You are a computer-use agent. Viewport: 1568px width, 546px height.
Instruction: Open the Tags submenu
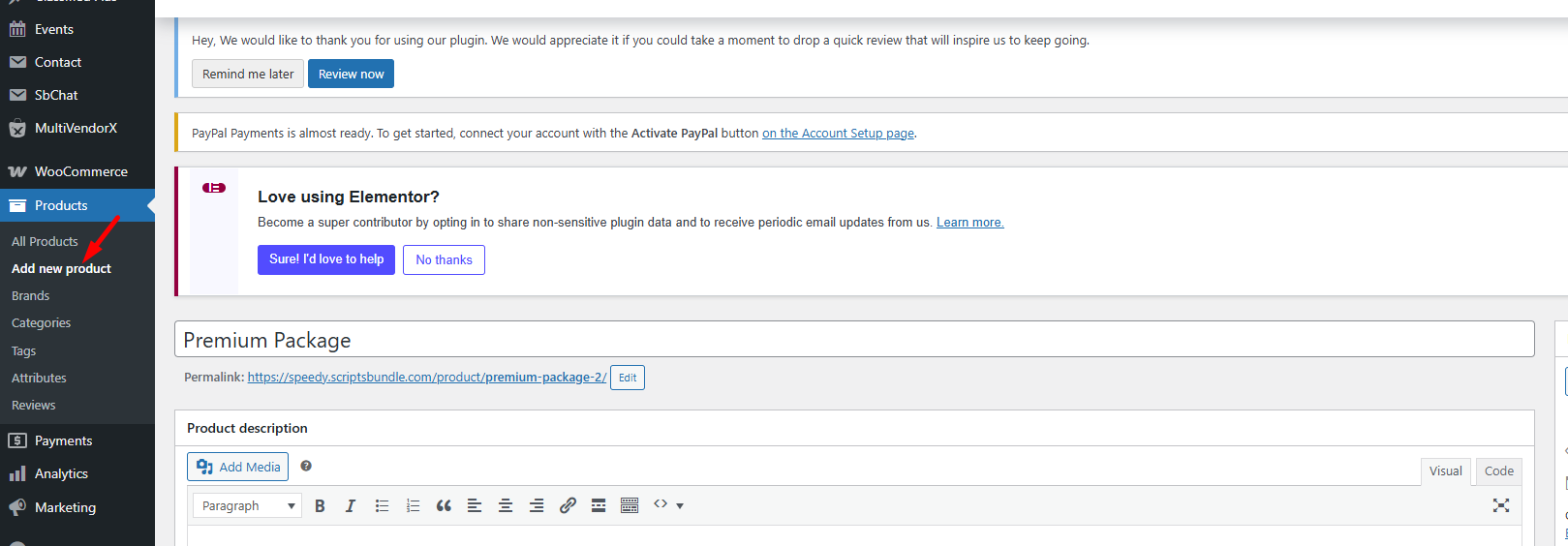pyautogui.click(x=23, y=350)
